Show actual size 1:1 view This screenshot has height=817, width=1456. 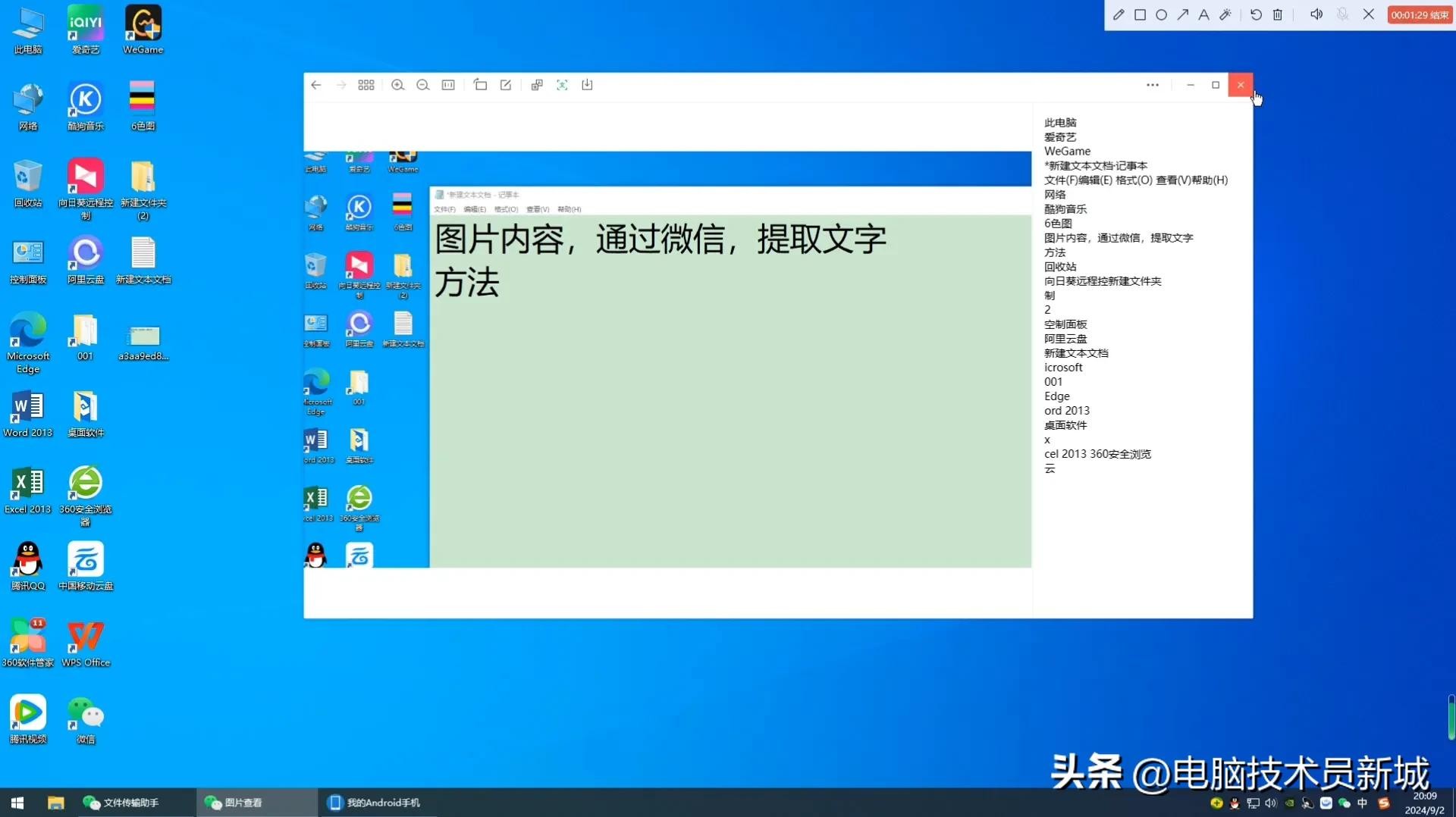pos(448,85)
